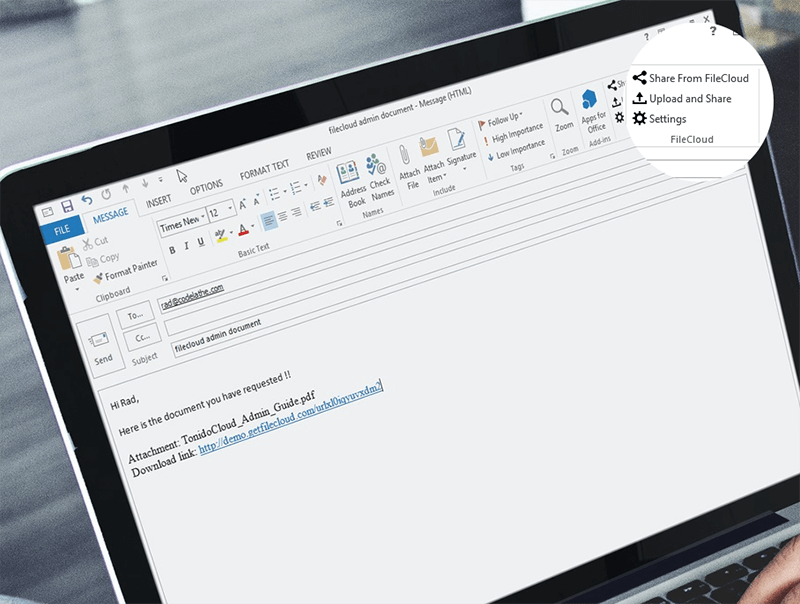Decrease the paragraph indent

[315, 206]
